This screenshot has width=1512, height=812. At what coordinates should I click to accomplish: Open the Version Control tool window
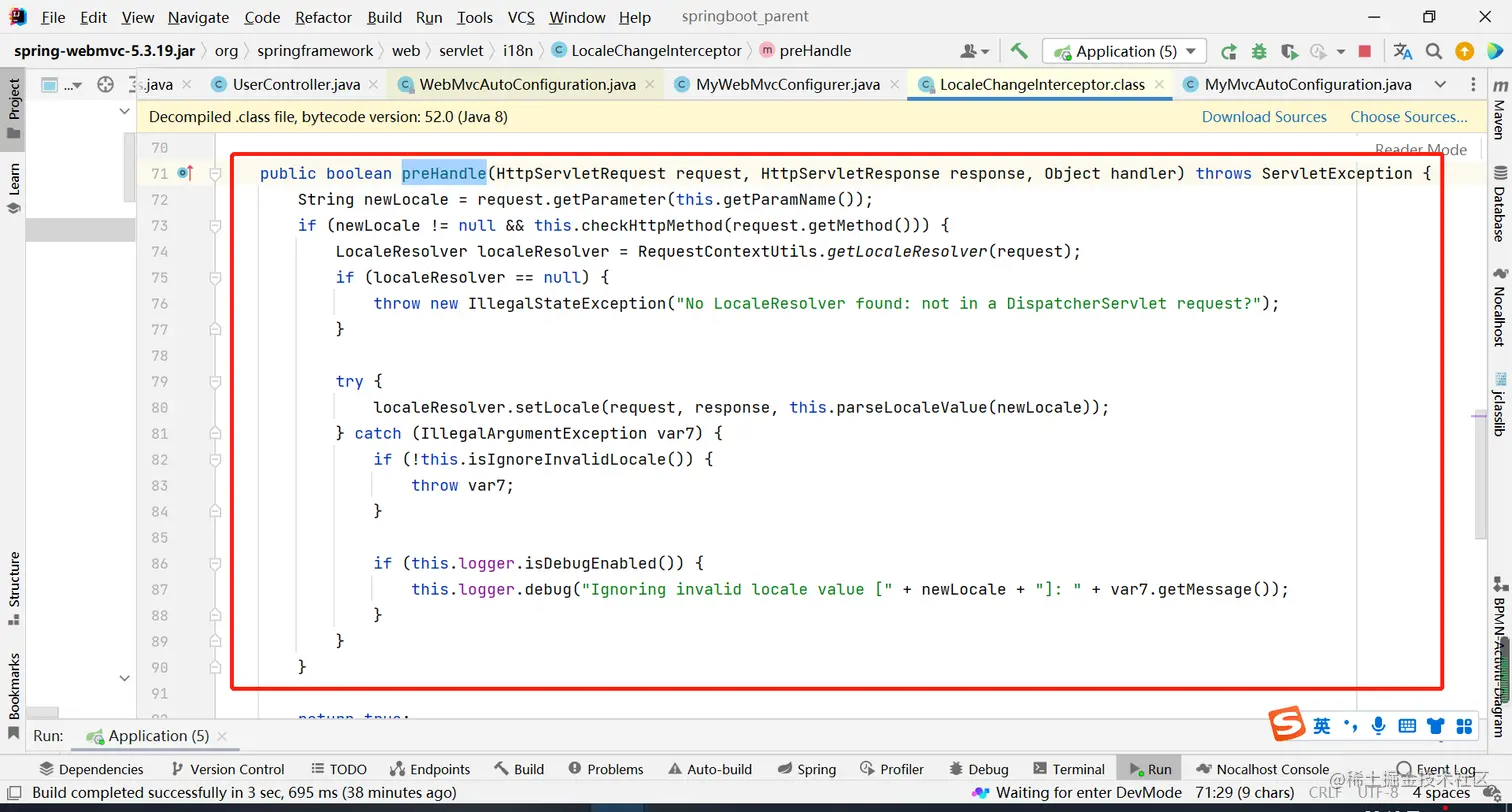(x=228, y=769)
